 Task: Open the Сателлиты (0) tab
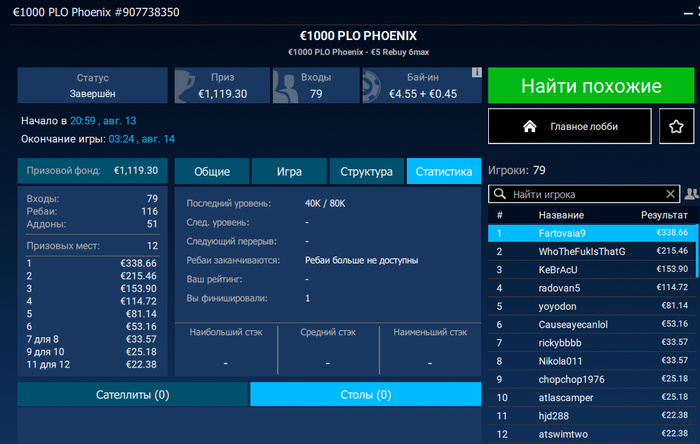pyautogui.click(x=133, y=394)
